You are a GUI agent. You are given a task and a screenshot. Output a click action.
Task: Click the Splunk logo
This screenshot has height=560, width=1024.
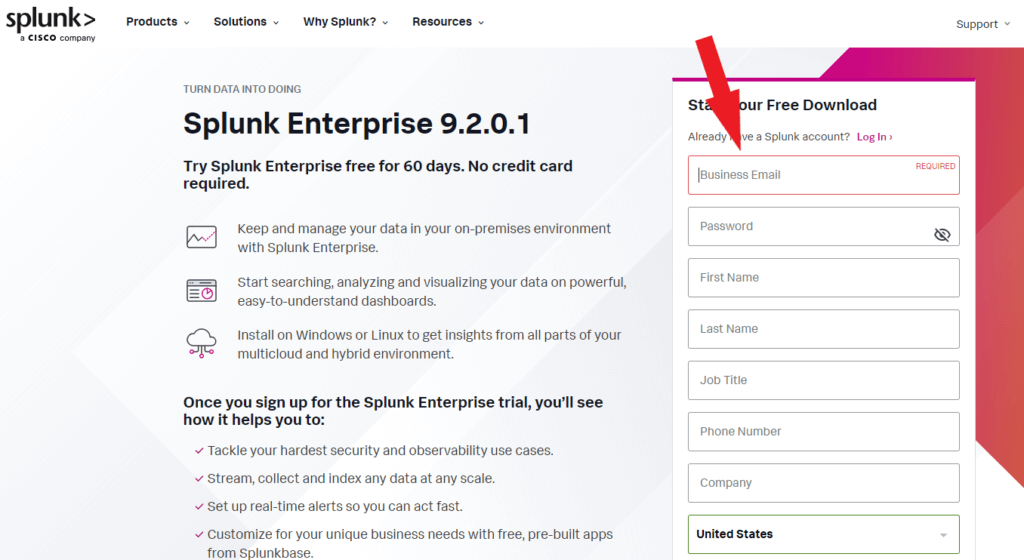coord(51,24)
